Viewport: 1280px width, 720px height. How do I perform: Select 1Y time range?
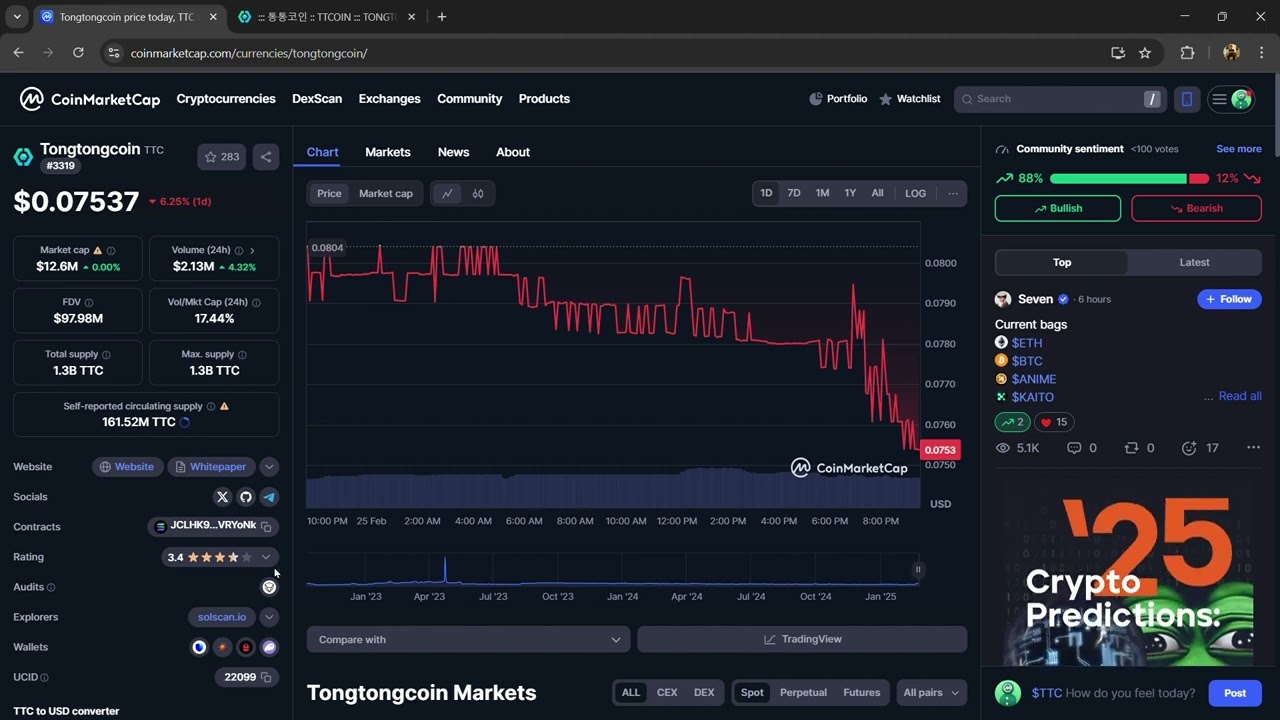(850, 193)
